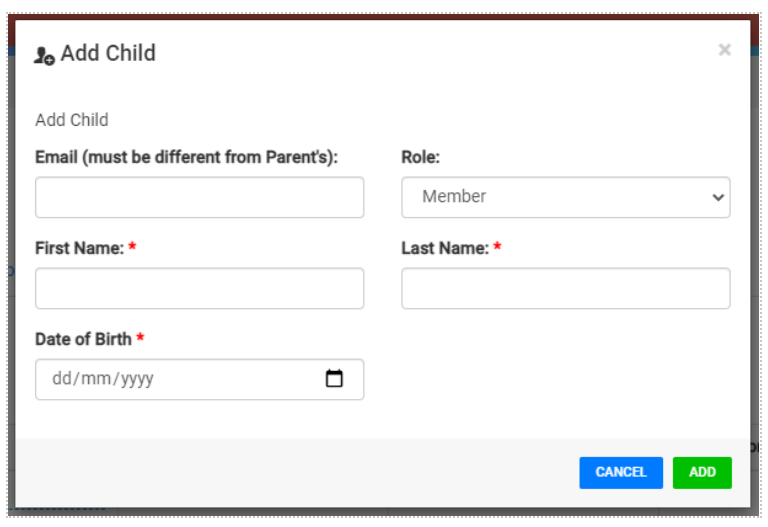Image resolution: width=768 pixels, height=527 pixels.
Task: Select the dd day segment
Action: click(x=62, y=379)
